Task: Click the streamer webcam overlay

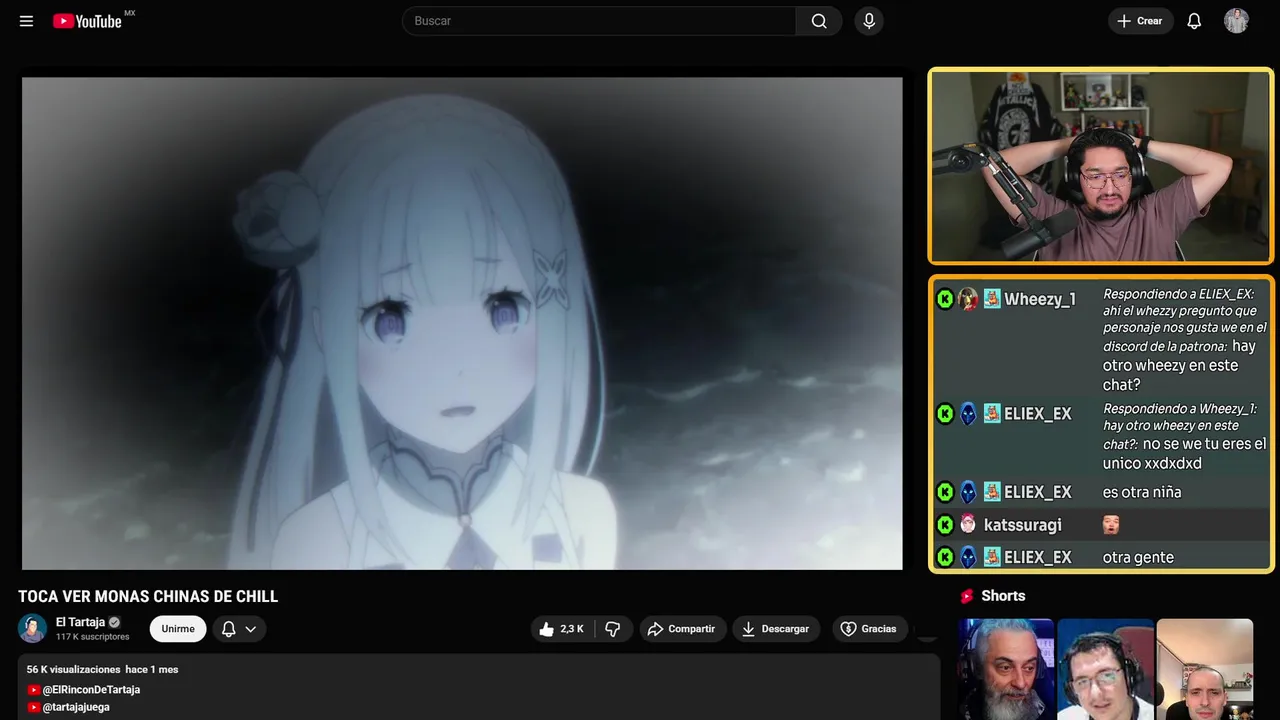Action: pyautogui.click(x=1101, y=166)
